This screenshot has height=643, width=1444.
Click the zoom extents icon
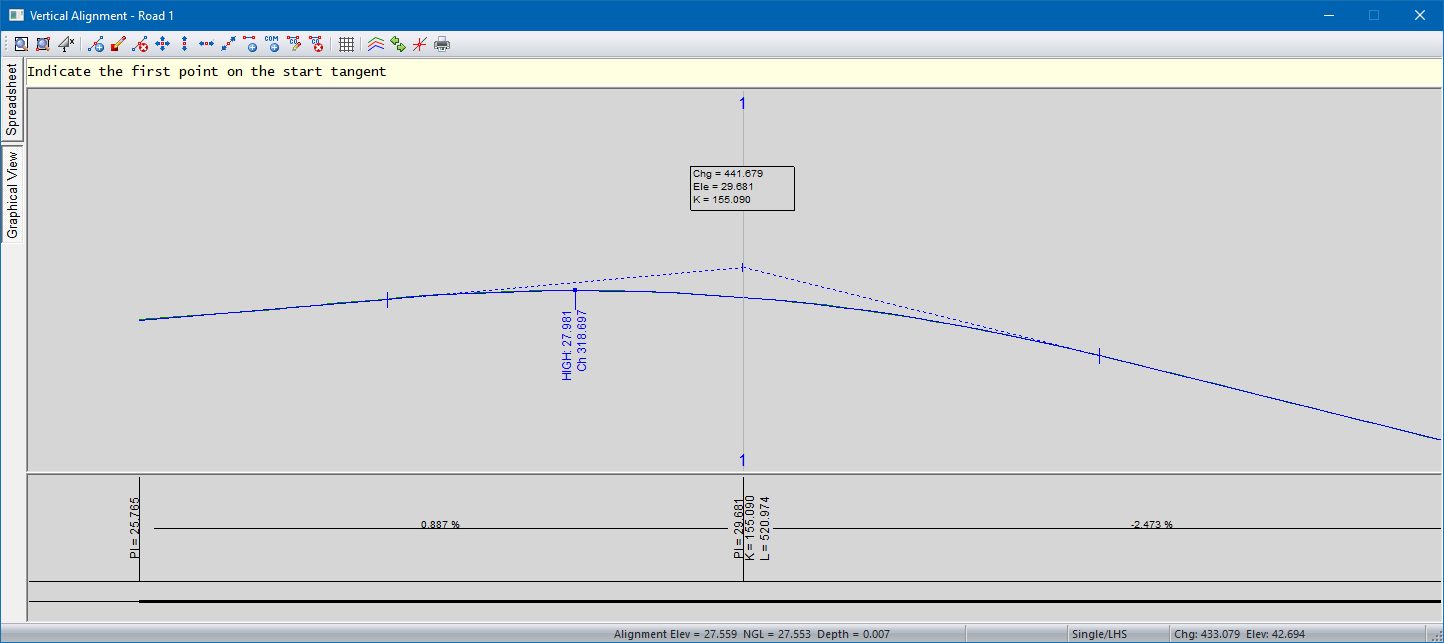(43, 44)
